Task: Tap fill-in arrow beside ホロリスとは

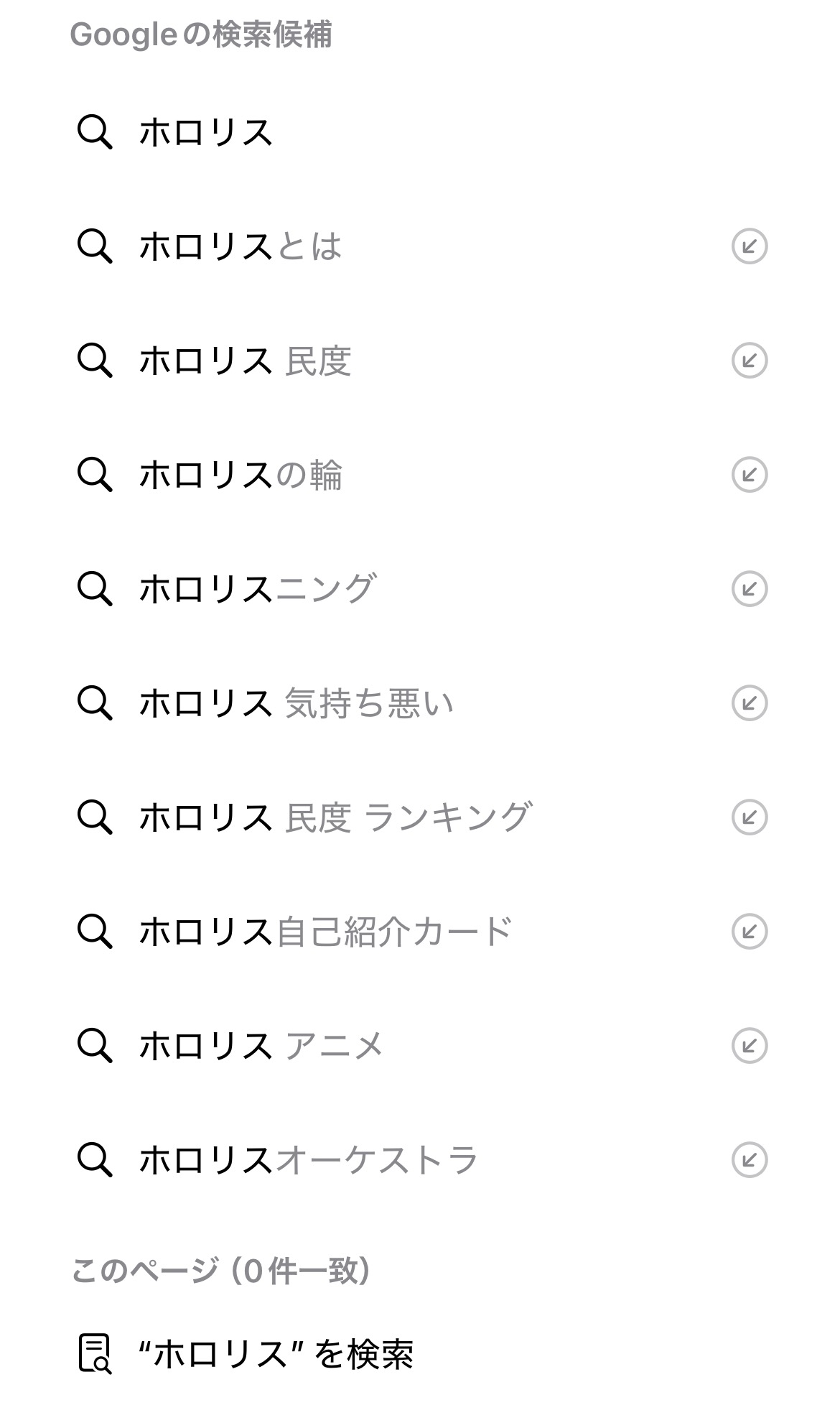Action: (x=749, y=246)
